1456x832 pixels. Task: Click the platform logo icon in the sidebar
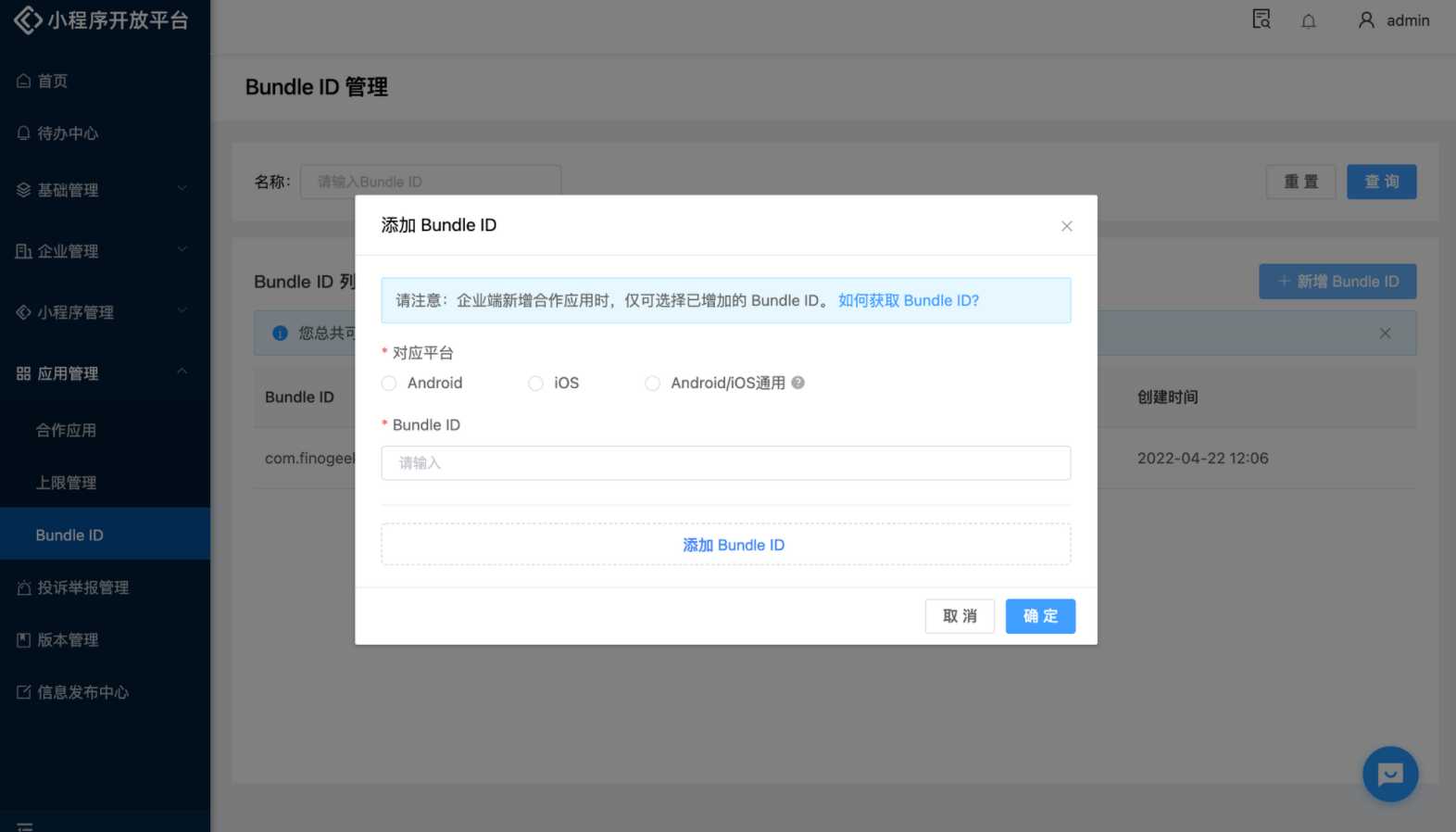coord(28,19)
